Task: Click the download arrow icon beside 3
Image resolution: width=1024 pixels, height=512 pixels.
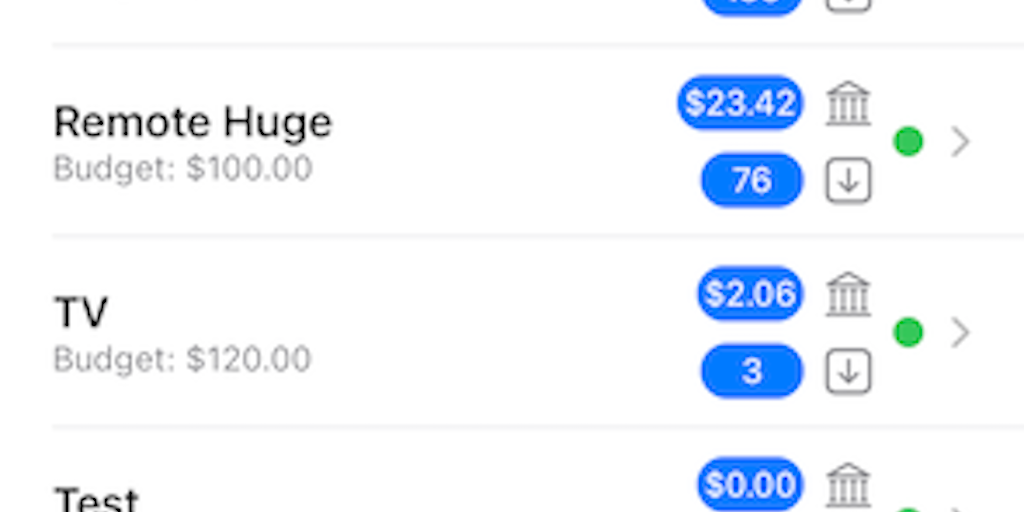Action: (x=848, y=372)
